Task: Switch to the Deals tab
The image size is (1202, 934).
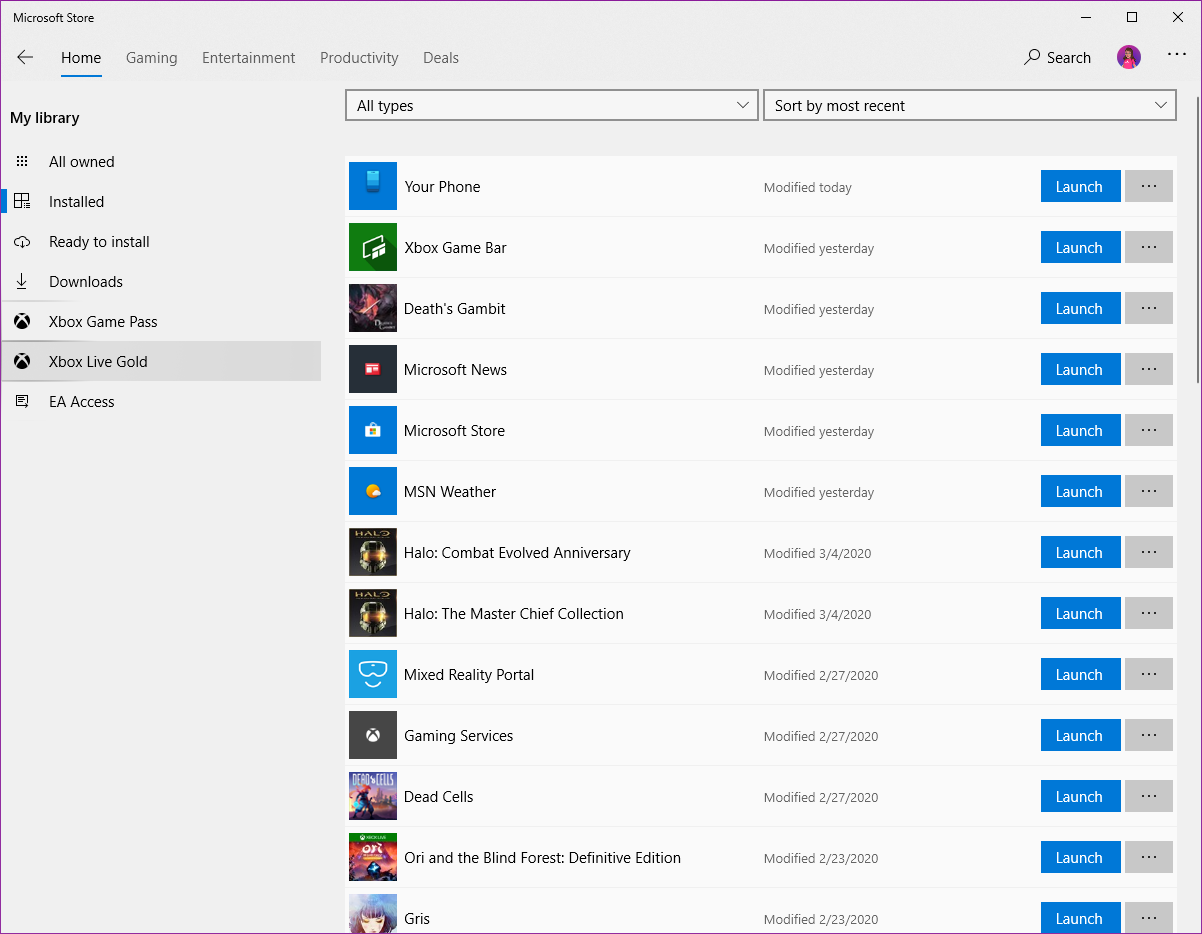Action: (441, 58)
